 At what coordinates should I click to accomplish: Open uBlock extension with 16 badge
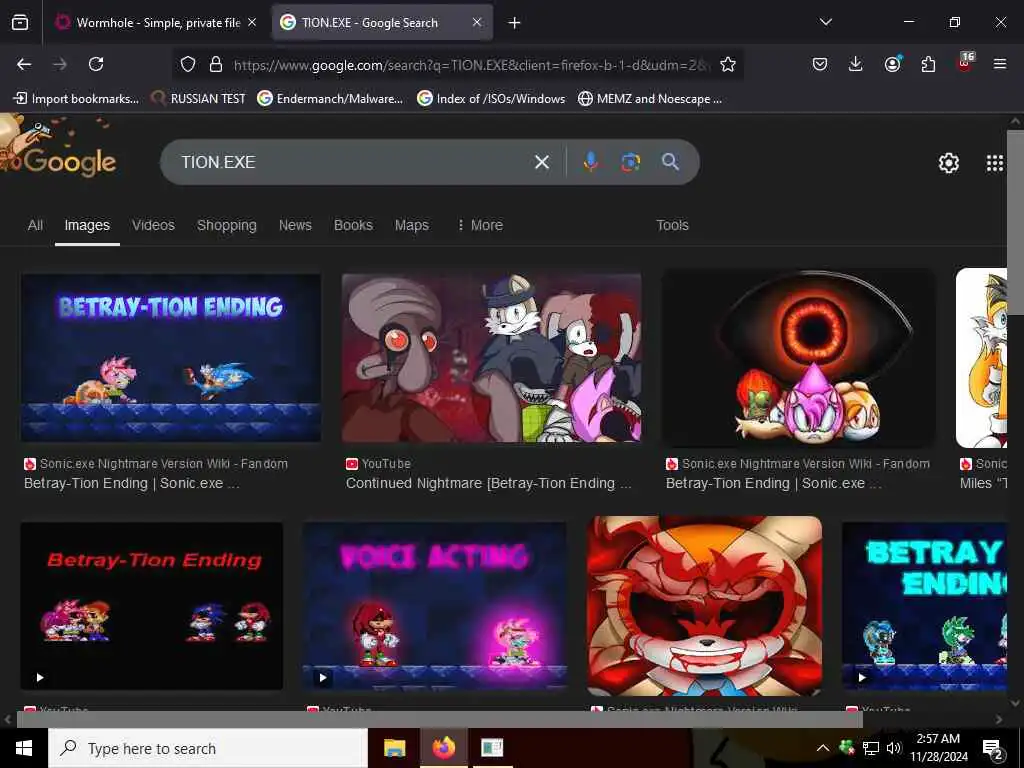point(965,63)
